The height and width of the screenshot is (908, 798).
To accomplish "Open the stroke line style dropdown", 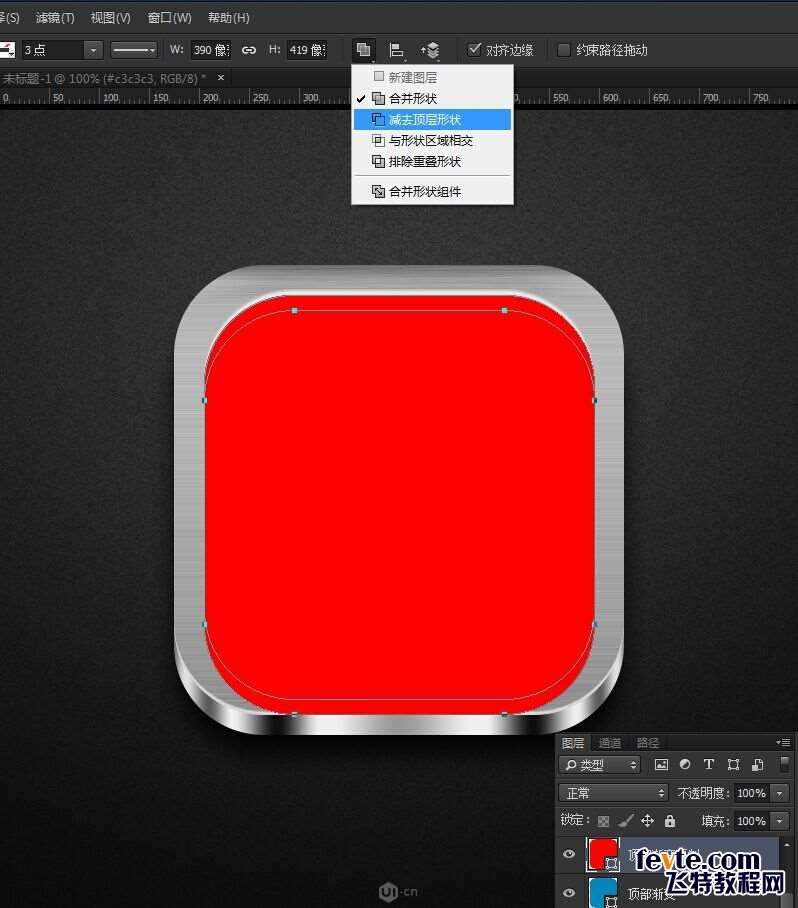I will pos(134,50).
